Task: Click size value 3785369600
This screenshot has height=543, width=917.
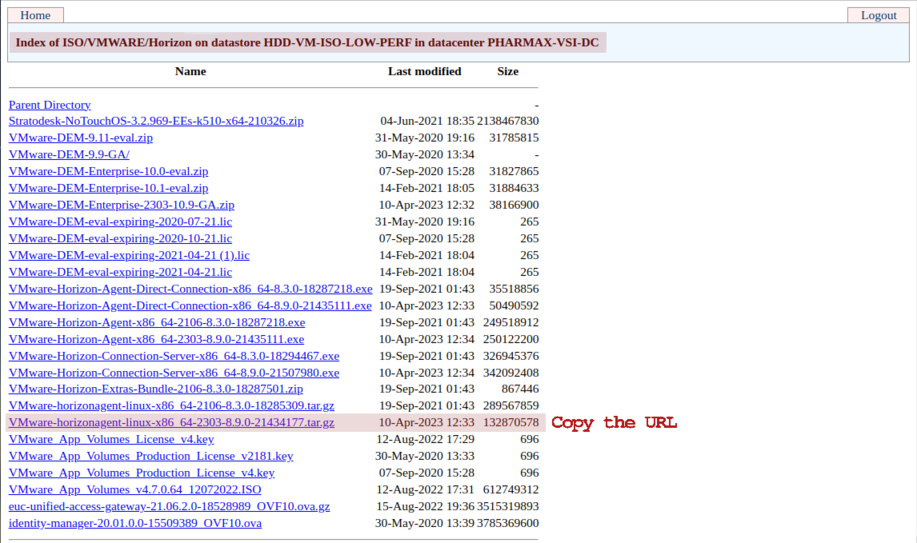Action: [x=508, y=523]
